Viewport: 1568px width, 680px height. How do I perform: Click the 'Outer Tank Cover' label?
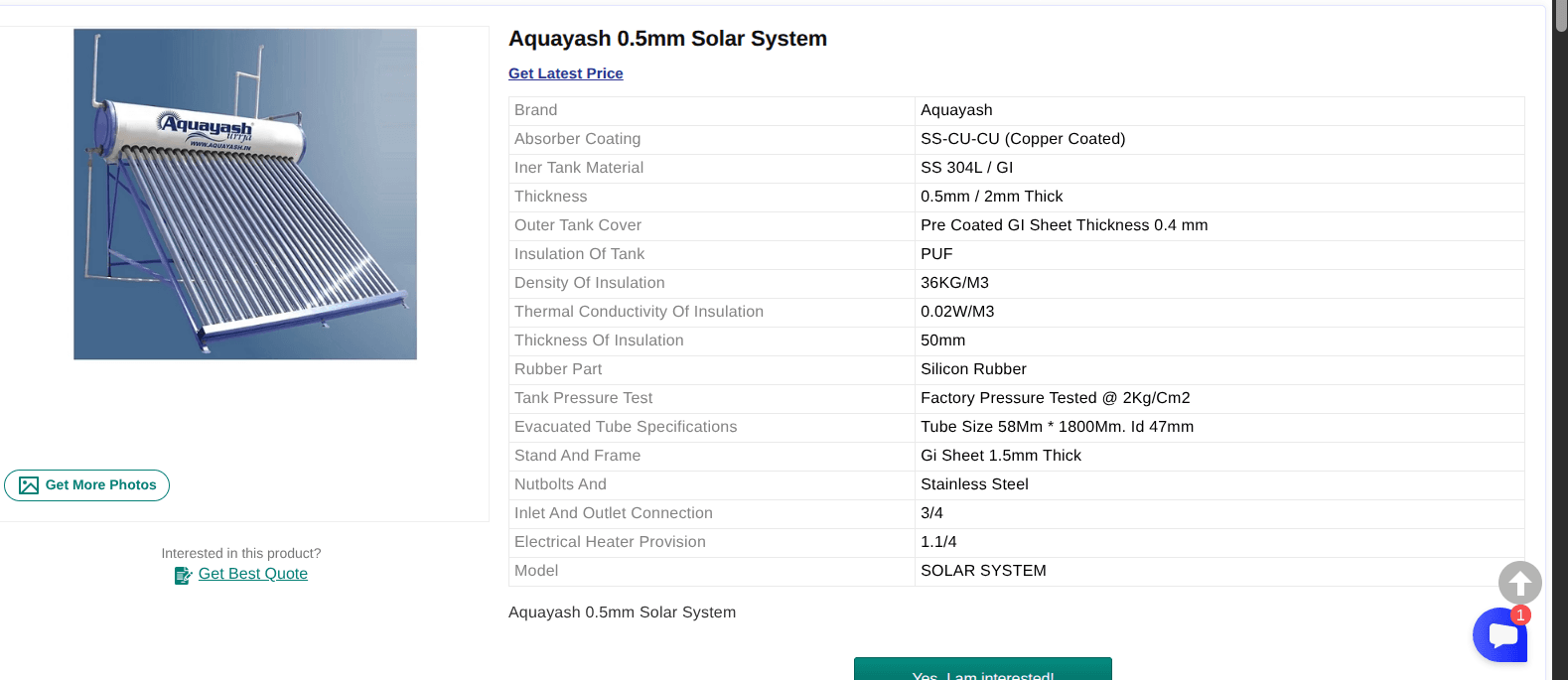[x=578, y=225]
